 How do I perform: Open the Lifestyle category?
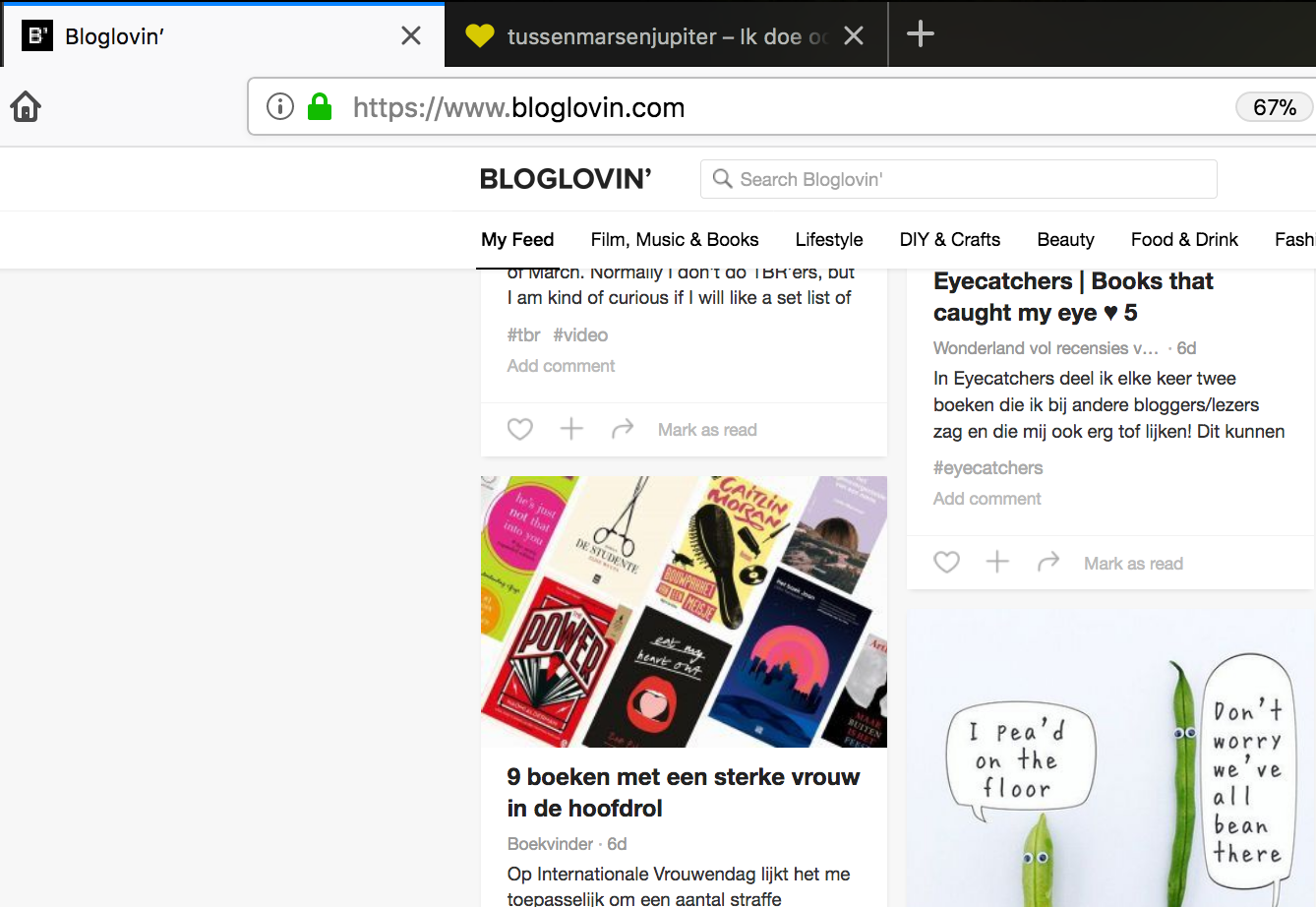829,240
